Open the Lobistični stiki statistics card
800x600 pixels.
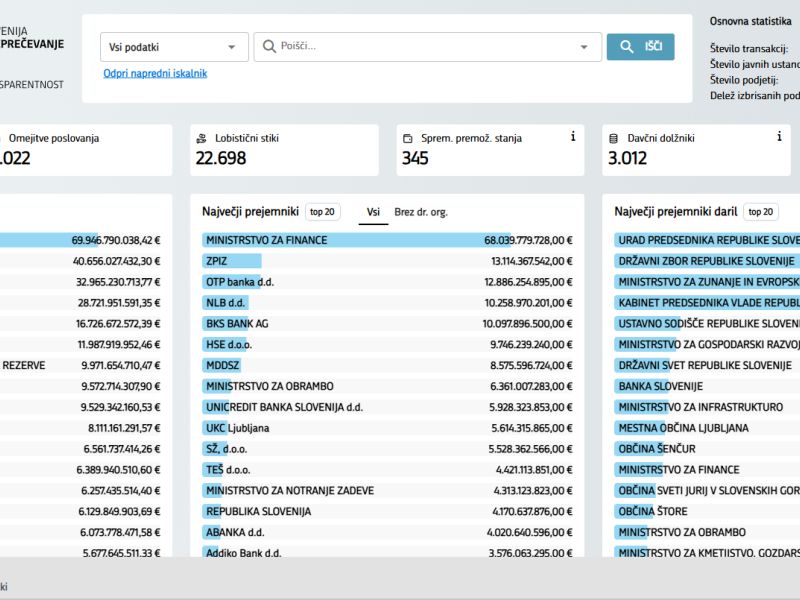coord(284,149)
